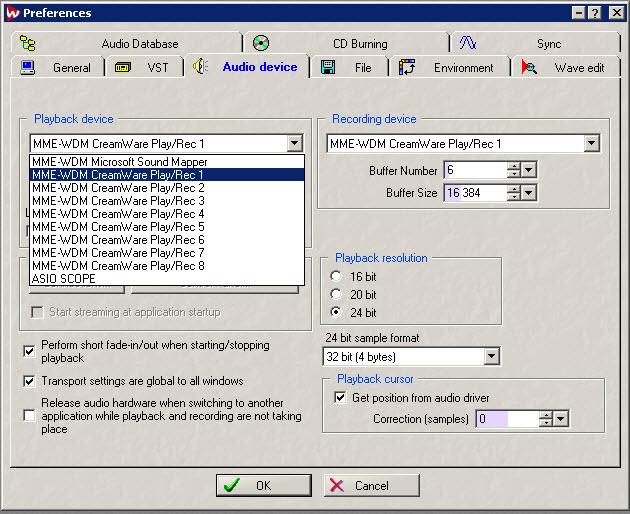Click the CD Burning disc icon
The width and height of the screenshot is (630, 514).
coord(261,43)
